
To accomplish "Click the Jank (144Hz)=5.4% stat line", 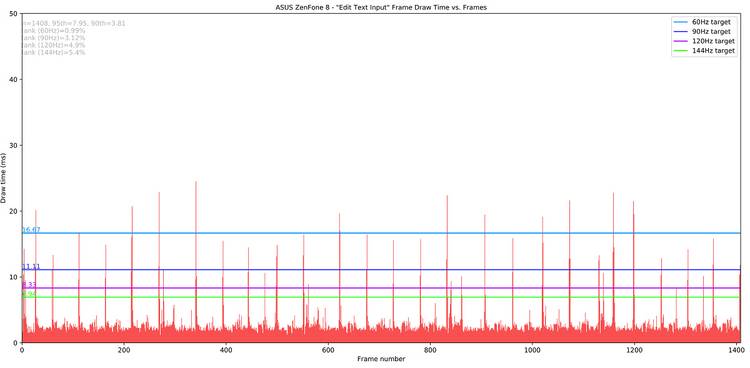I will (54, 52).
